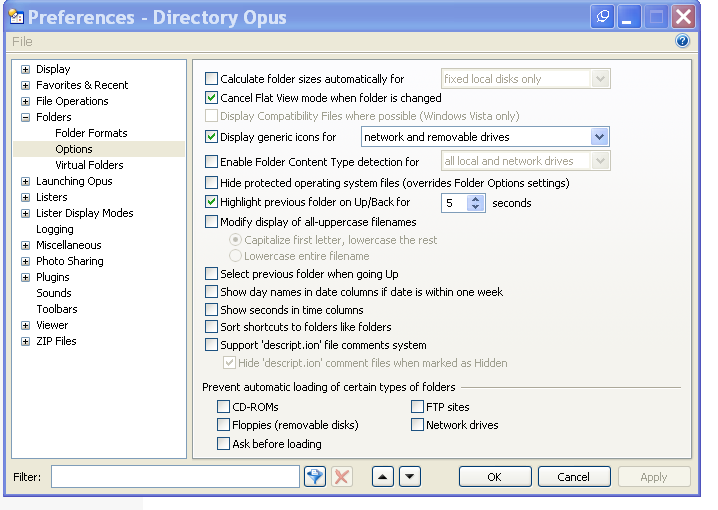Click the Preferences window title icon
The width and height of the screenshot is (718, 510).
point(16,17)
